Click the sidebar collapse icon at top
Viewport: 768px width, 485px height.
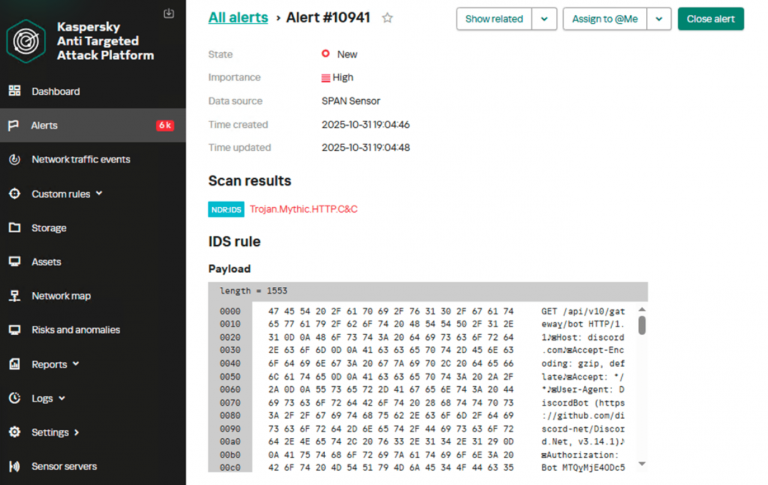click(x=168, y=13)
